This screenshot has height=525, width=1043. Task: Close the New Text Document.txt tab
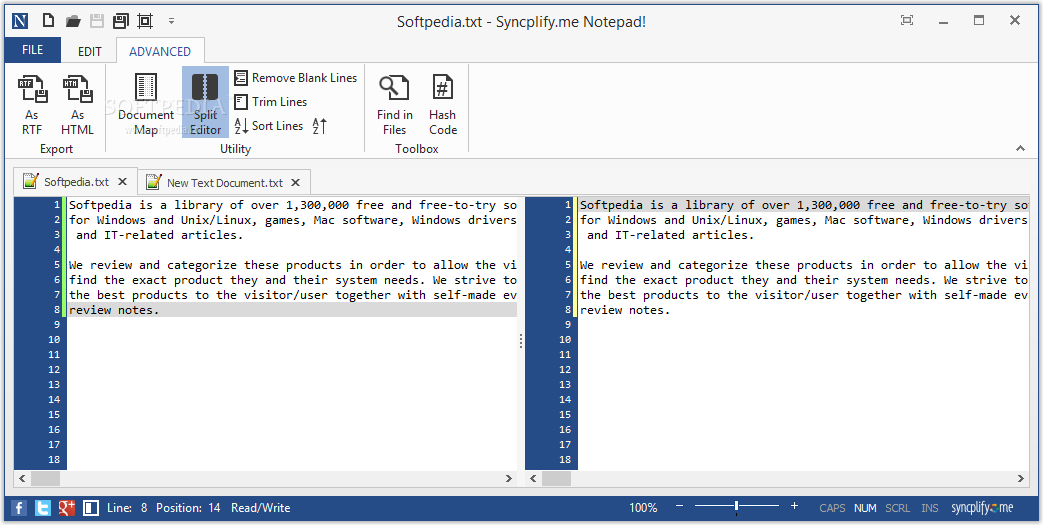pyautogui.click(x=295, y=182)
